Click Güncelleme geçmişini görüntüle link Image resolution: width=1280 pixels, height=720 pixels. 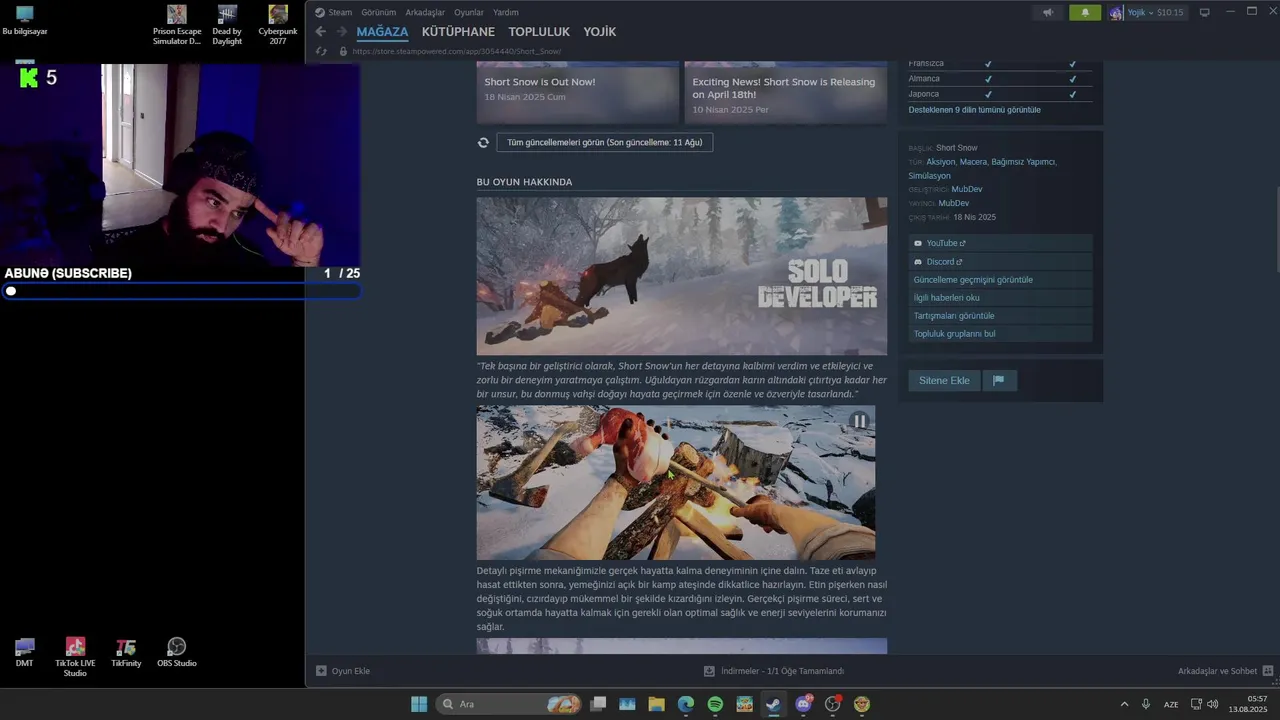pos(1000,280)
